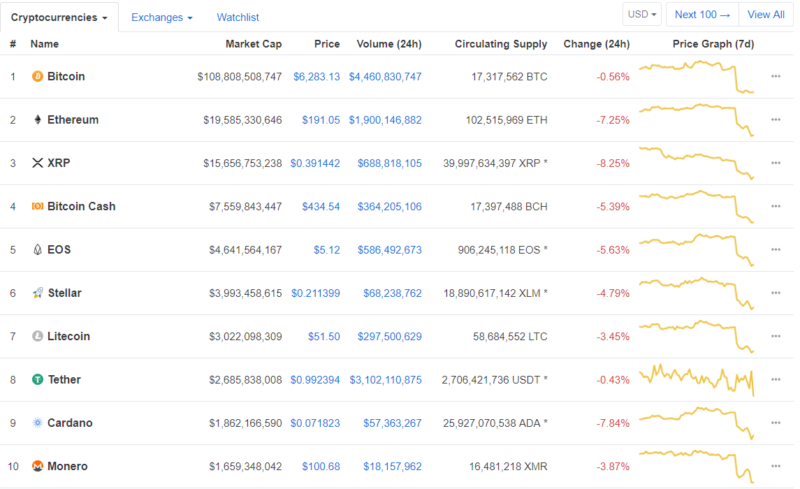
Task: Switch to the Watchlist tab
Action: point(238,17)
